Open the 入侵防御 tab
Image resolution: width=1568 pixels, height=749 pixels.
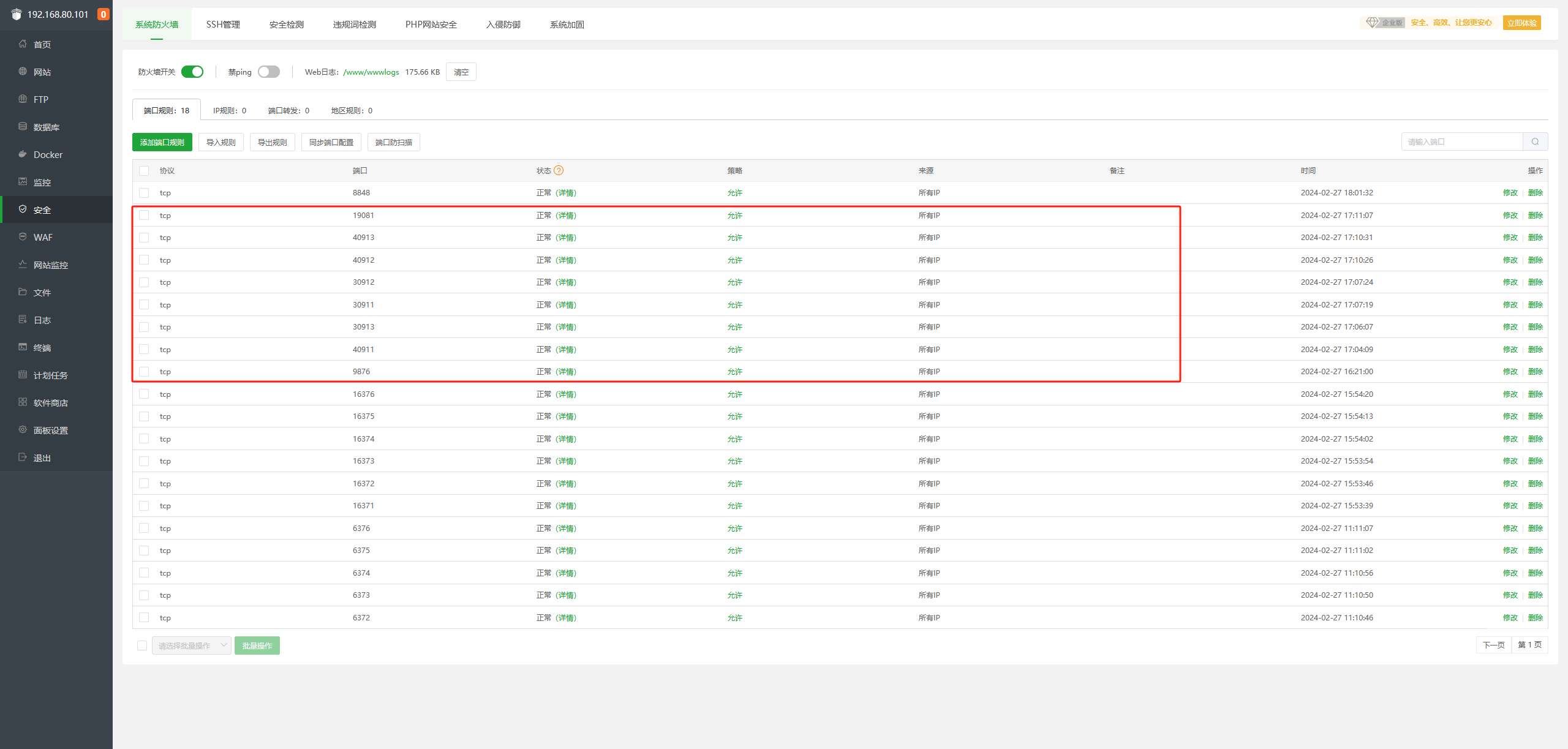tap(503, 24)
